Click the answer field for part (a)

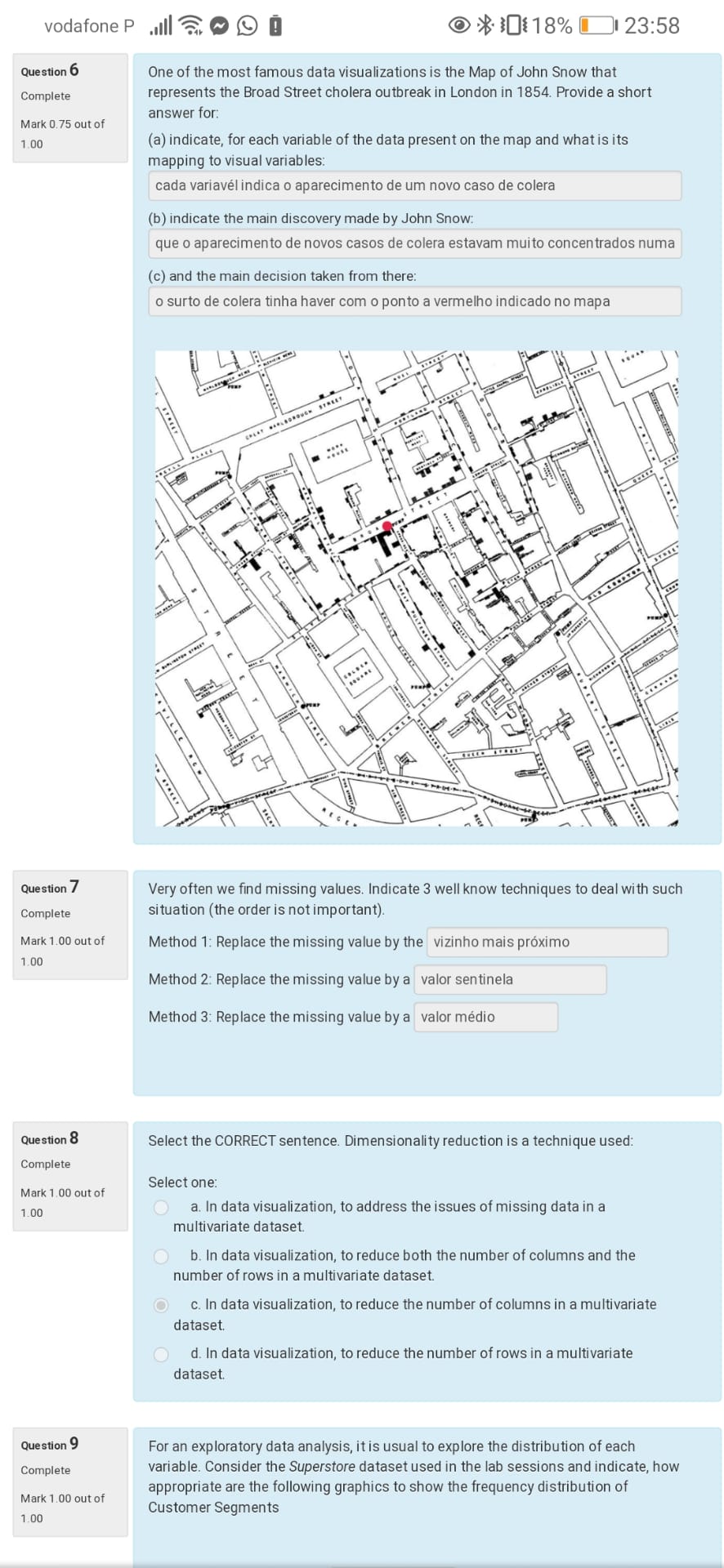[414, 185]
